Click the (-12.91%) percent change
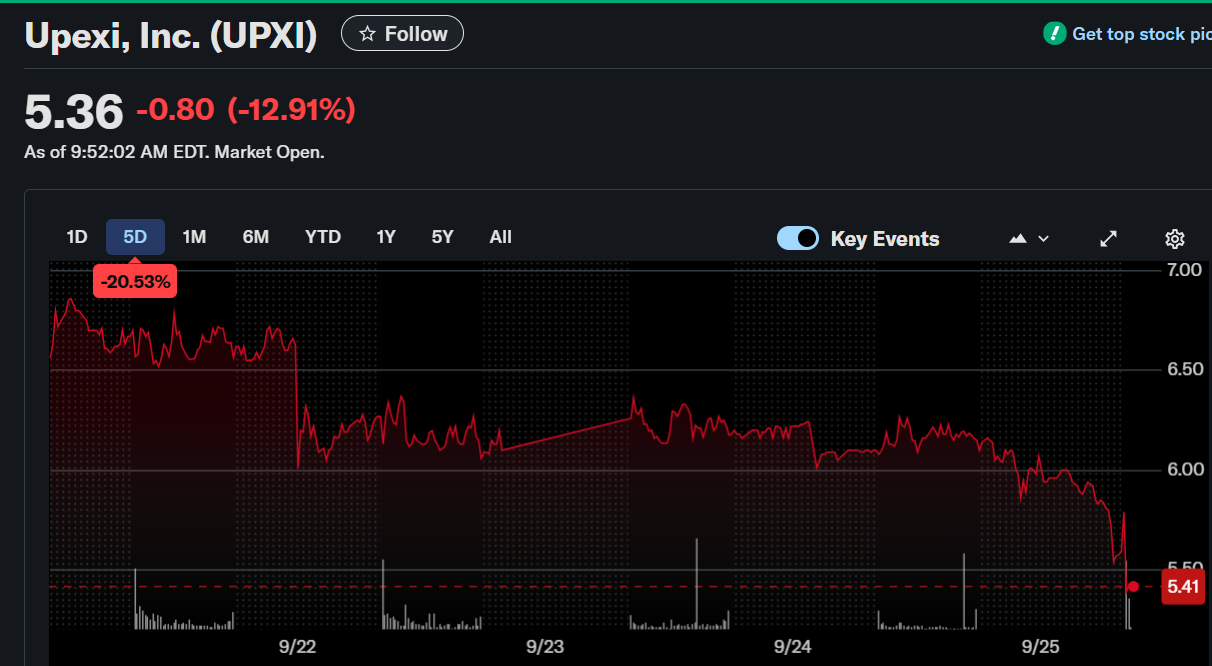1212x666 pixels. [x=291, y=109]
